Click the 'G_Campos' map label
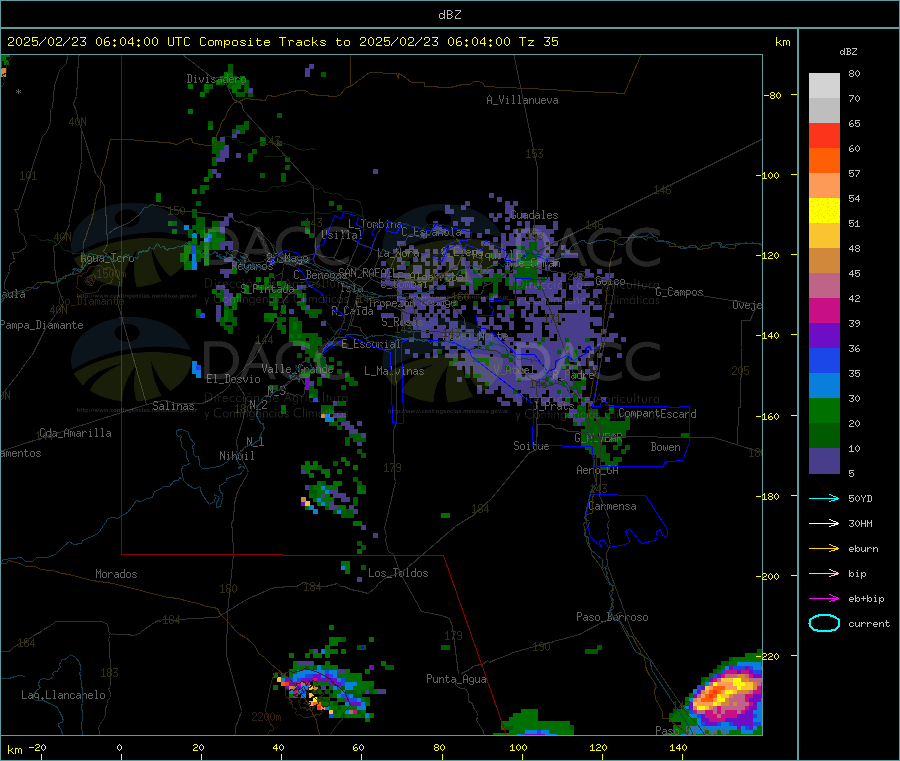This screenshot has width=900, height=761. click(680, 292)
